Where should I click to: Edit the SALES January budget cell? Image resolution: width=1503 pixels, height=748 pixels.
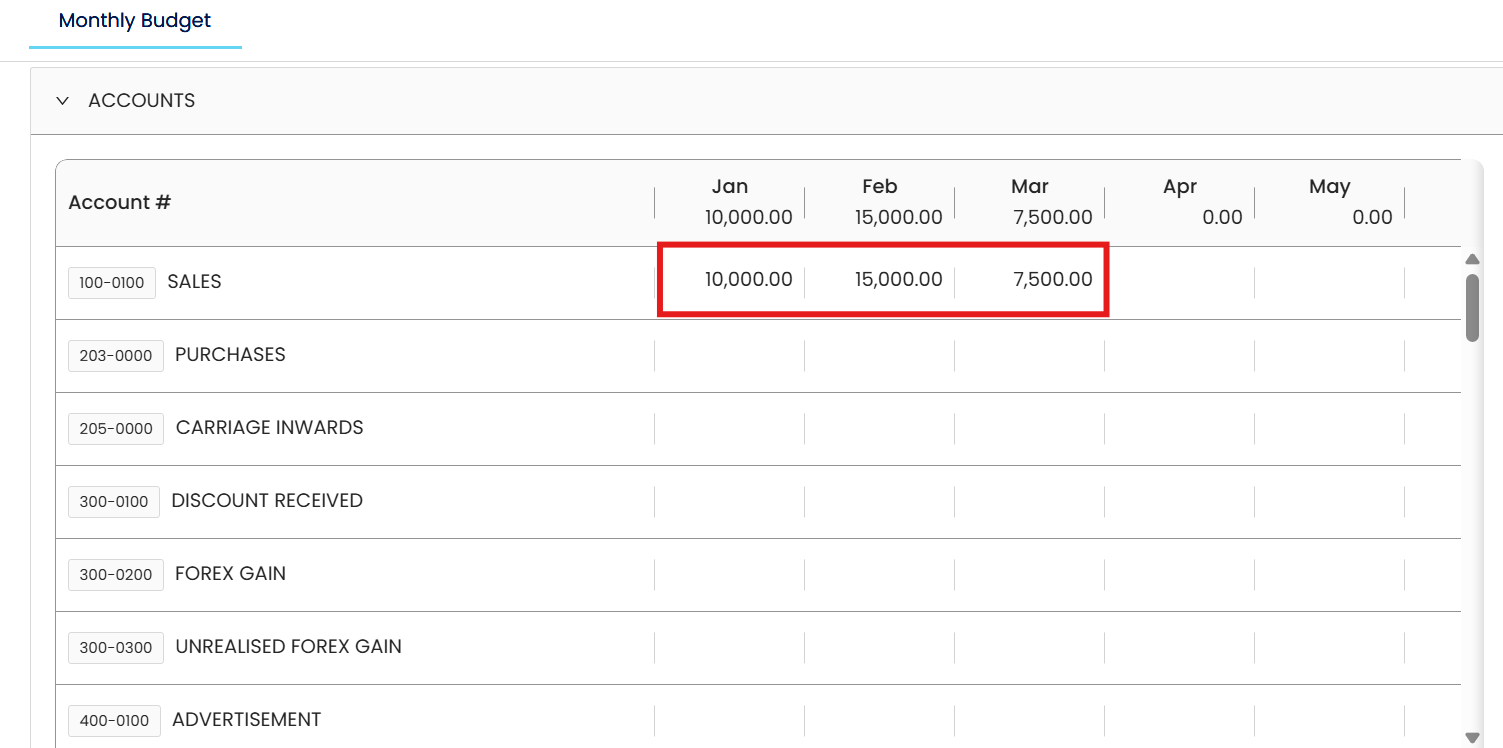[730, 281]
